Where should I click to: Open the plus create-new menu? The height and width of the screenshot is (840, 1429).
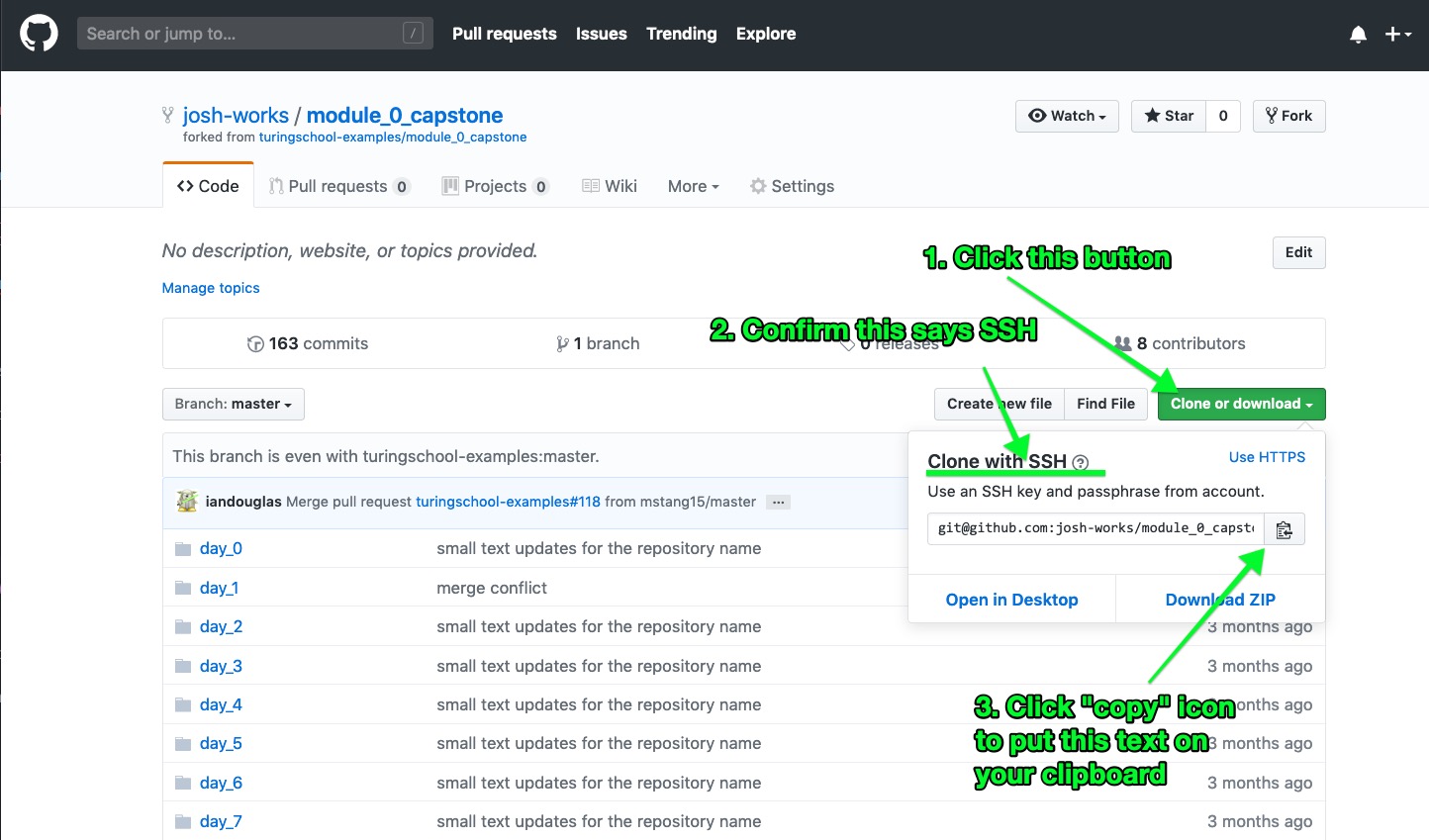(x=1397, y=34)
